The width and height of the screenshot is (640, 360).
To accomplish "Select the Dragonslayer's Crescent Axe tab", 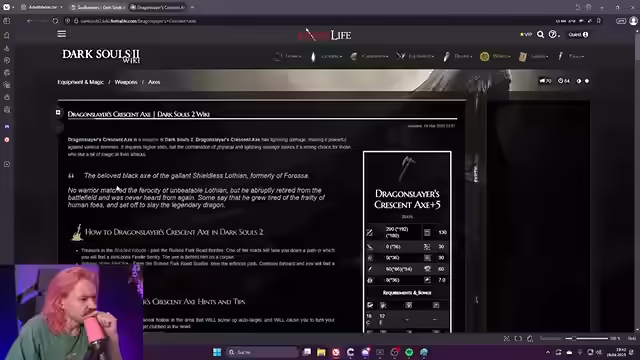I will click(x=158, y=7).
